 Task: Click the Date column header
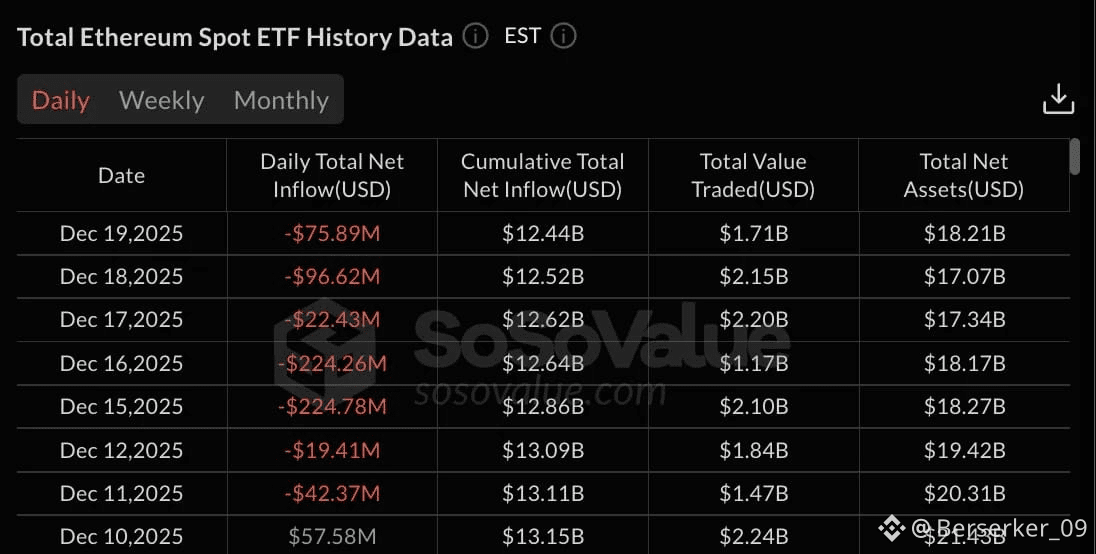122,175
